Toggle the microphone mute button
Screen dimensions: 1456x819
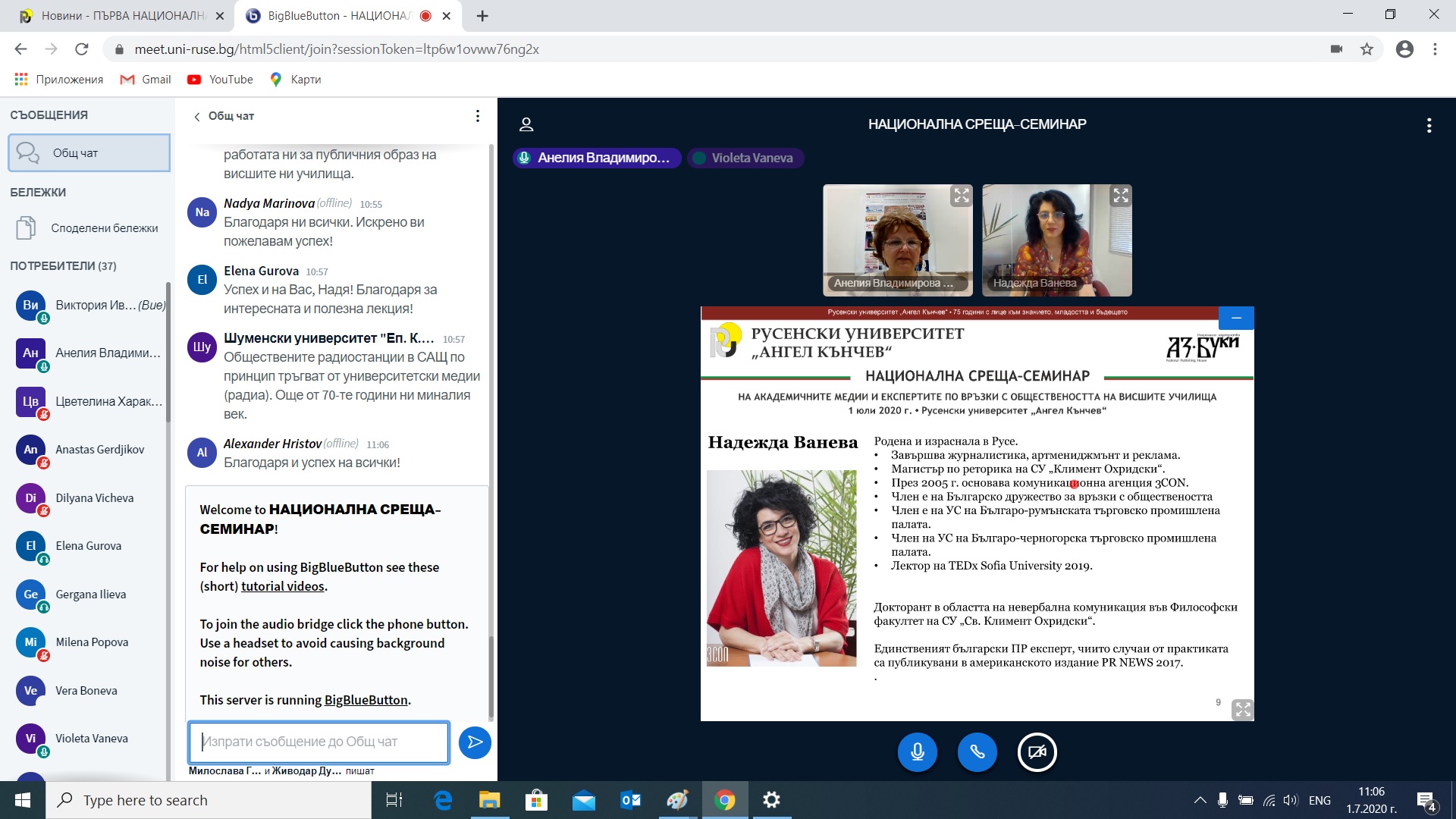pos(917,752)
